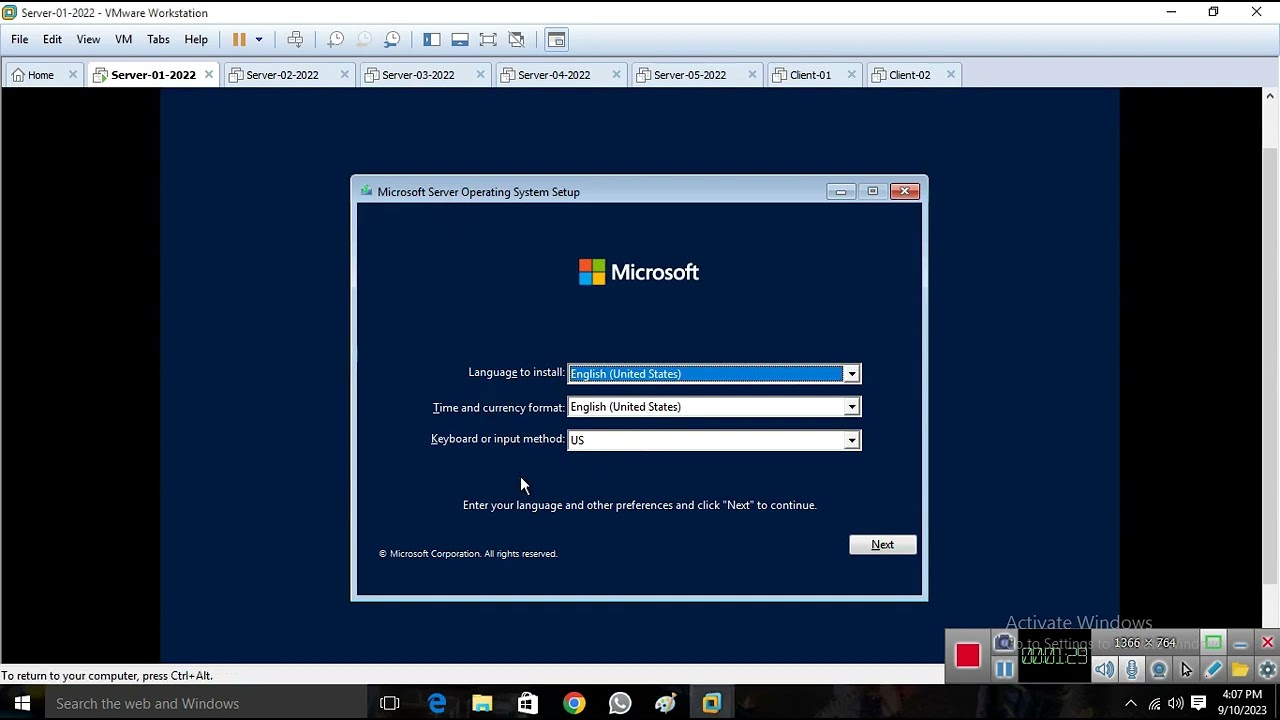This screenshot has width=1280, height=720.
Task: Click Next in the setup dialog
Action: coord(883,545)
